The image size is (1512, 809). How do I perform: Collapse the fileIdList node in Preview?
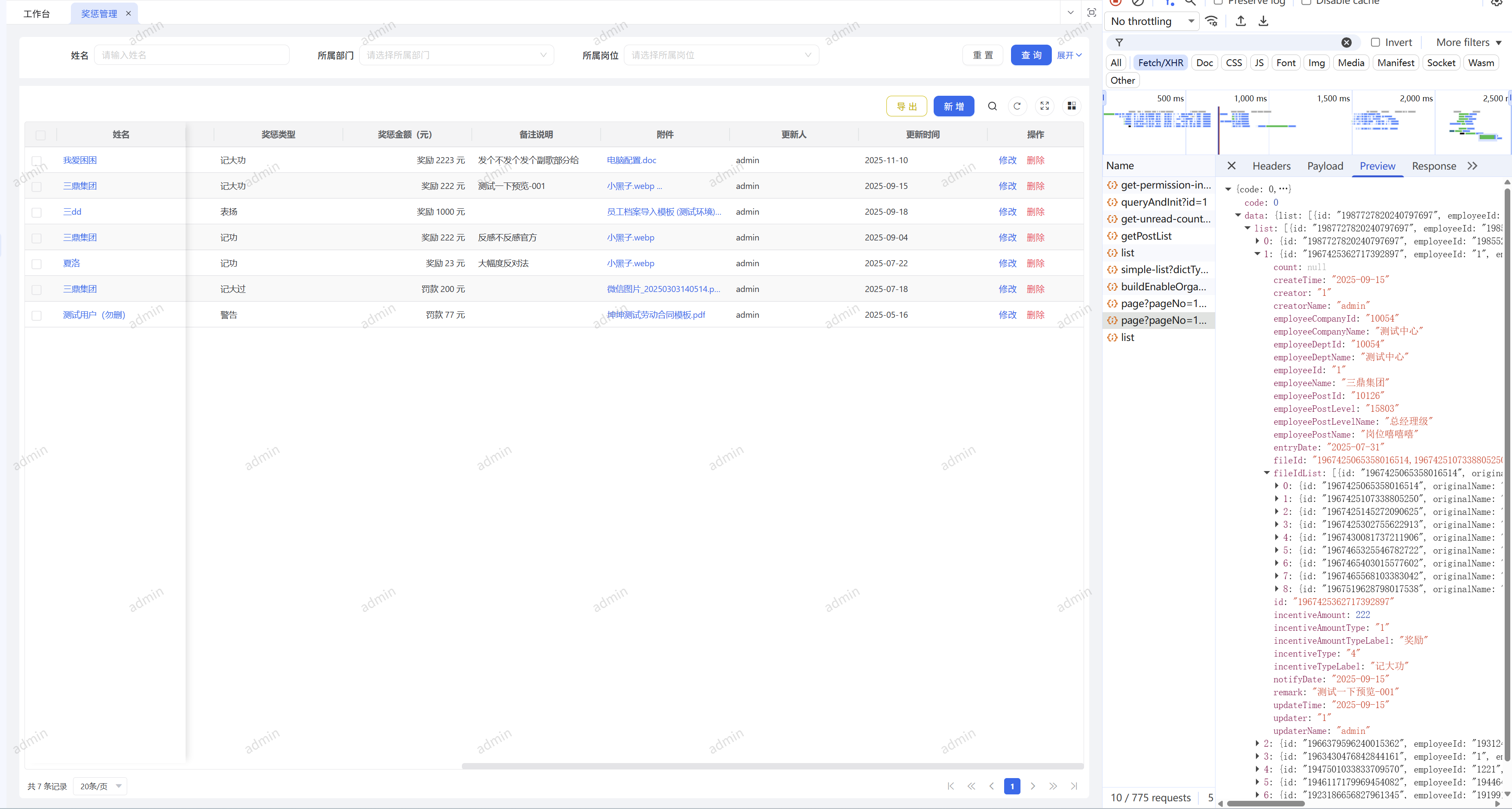click(1267, 473)
